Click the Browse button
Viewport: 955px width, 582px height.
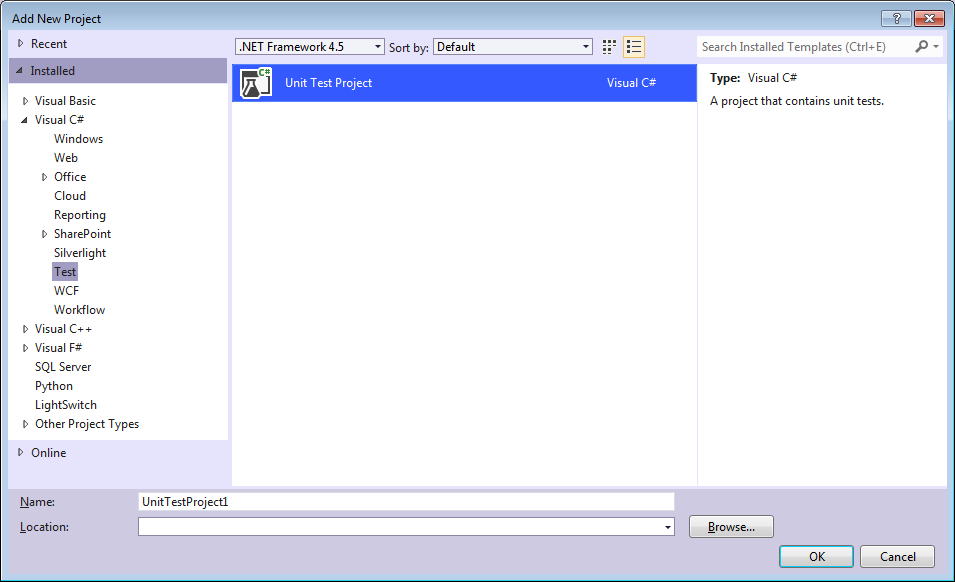point(731,527)
